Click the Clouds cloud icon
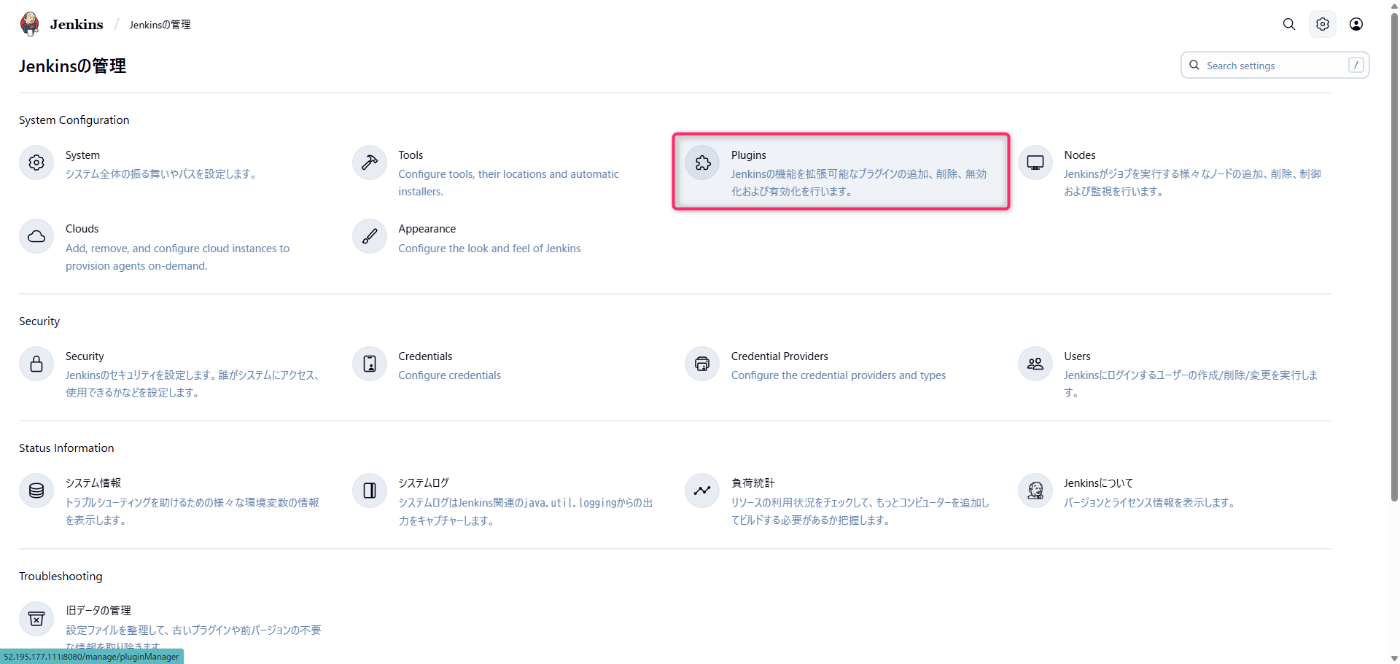Screen dimensions: 1400x664 click(x=36, y=237)
